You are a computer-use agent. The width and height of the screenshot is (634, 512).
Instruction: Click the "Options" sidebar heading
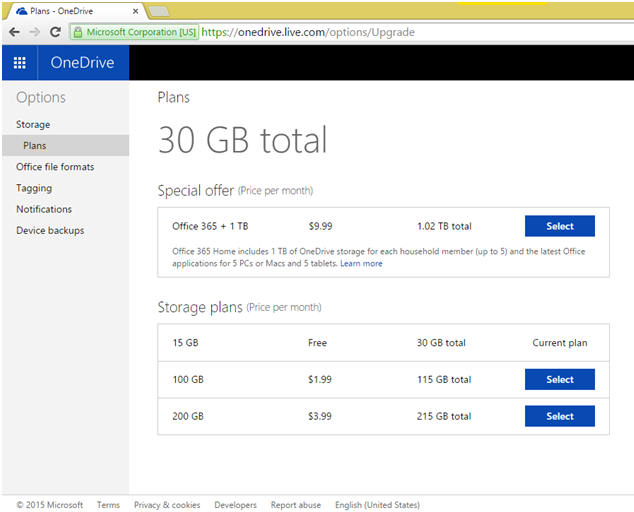[x=41, y=98]
